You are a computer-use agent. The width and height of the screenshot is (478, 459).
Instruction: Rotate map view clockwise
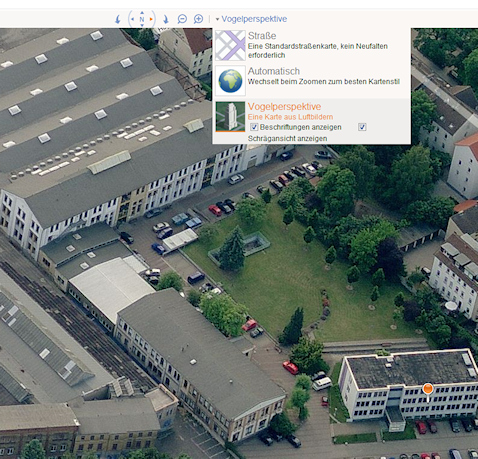pos(166,19)
